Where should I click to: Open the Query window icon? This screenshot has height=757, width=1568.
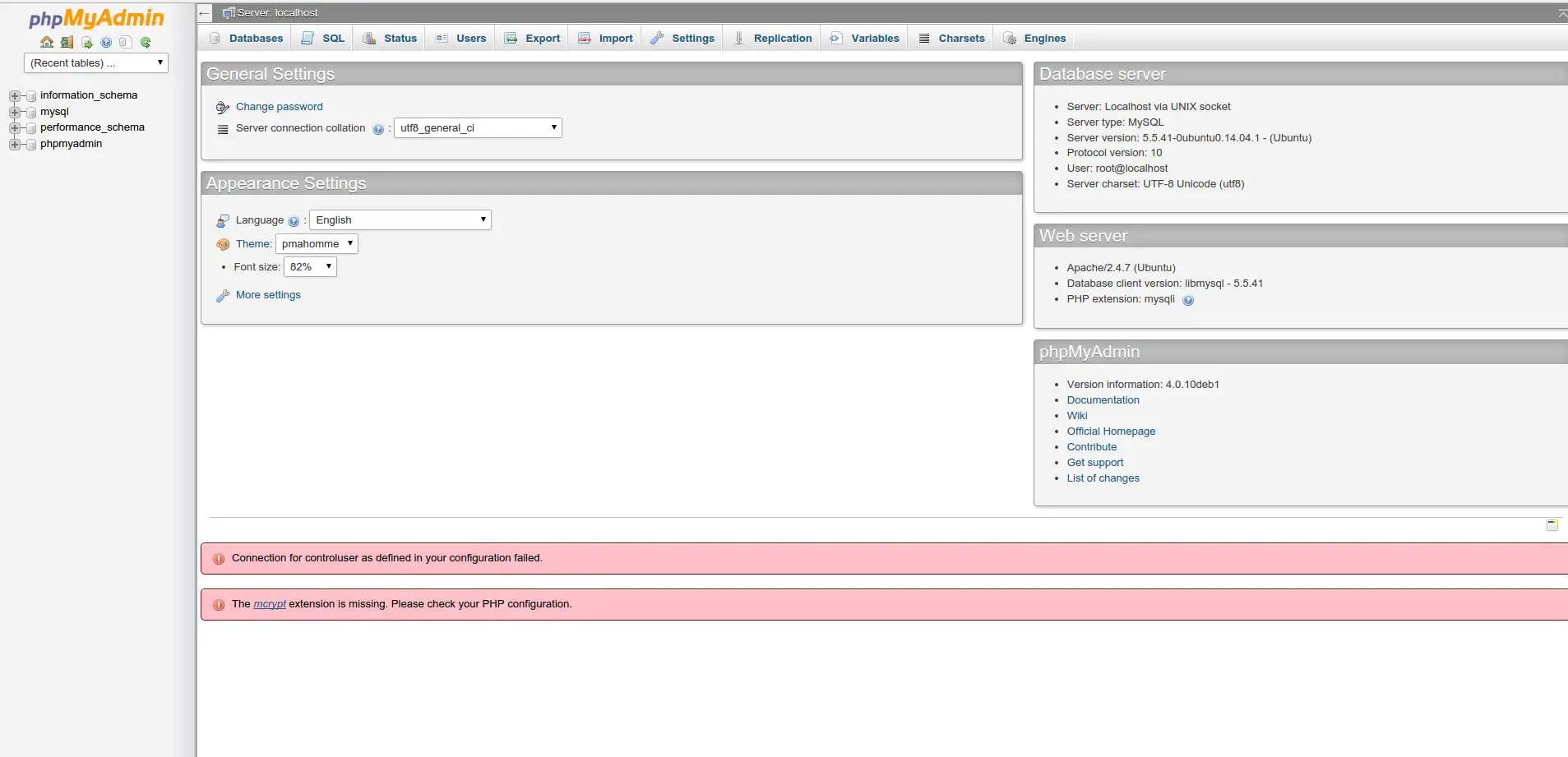(x=86, y=42)
